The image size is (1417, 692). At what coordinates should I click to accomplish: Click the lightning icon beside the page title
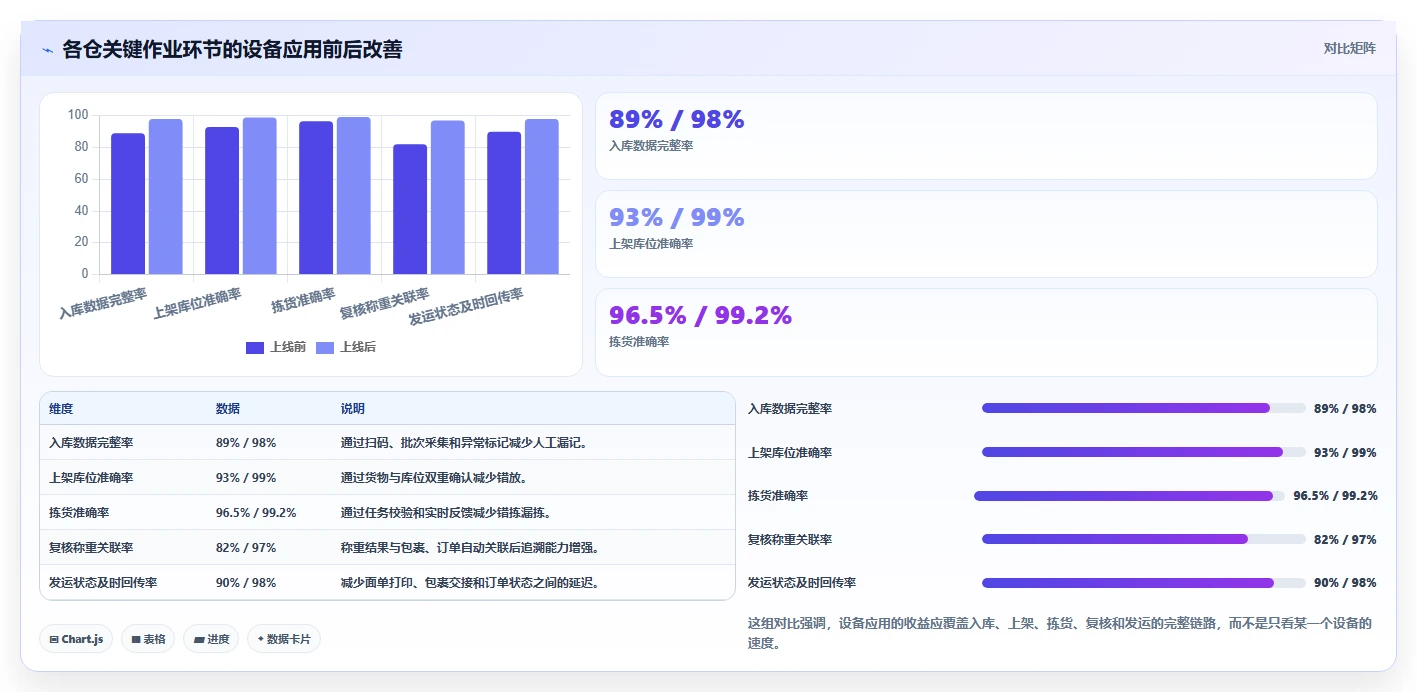(48, 50)
